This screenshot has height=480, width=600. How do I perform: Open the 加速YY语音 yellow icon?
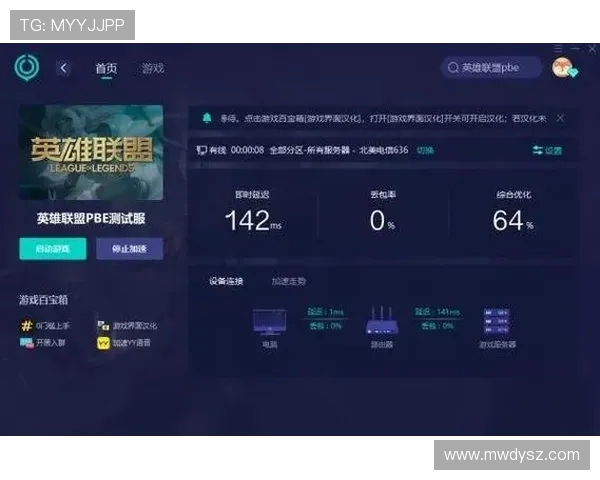(103, 343)
